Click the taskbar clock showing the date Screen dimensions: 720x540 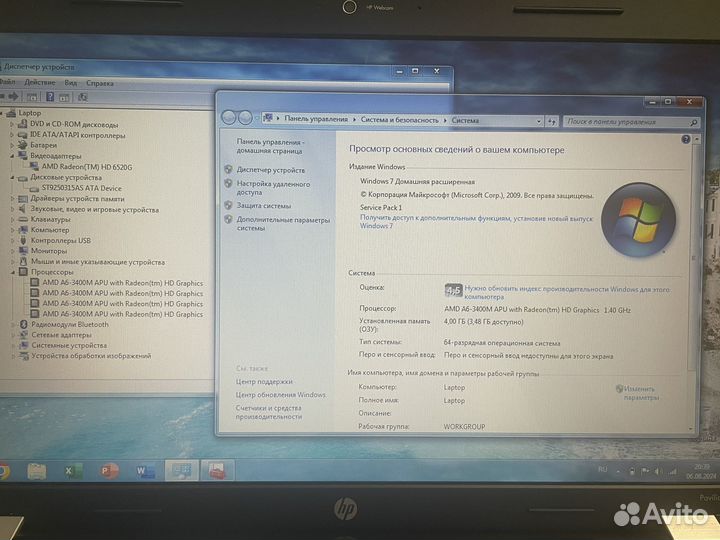coord(703,472)
